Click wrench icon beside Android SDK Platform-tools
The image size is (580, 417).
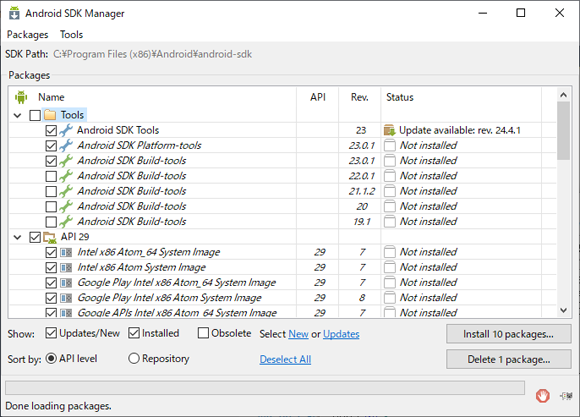[66, 145]
